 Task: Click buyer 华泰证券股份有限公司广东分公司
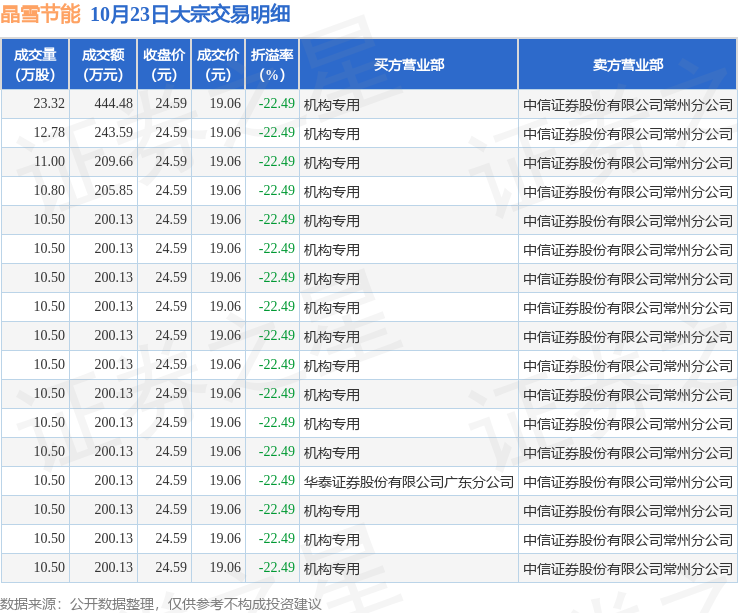(408, 481)
